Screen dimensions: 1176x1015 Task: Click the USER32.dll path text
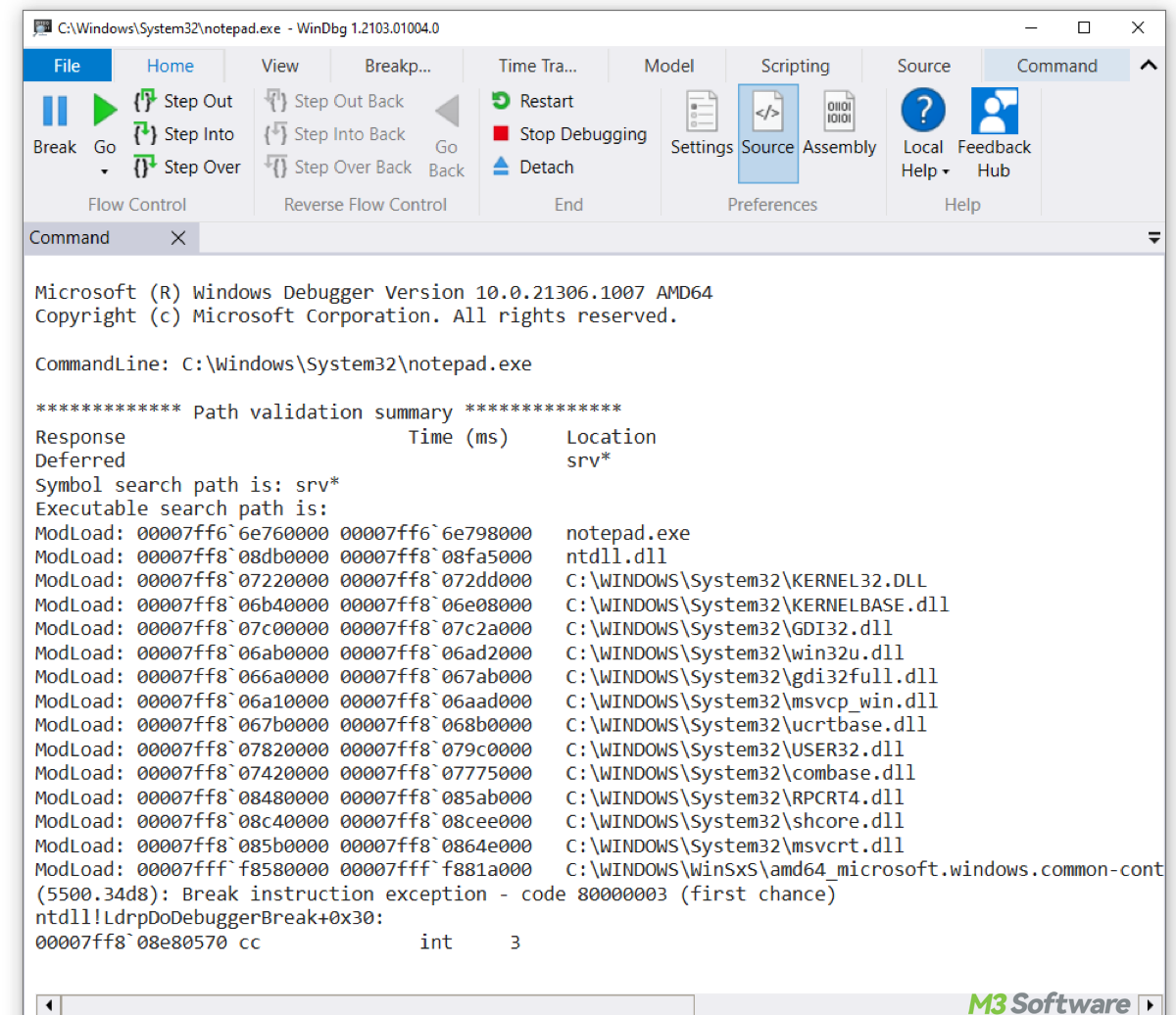(x=735, y=749)
